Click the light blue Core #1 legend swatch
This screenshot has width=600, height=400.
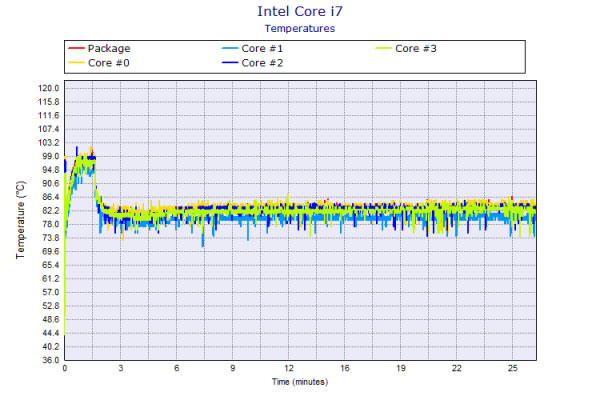point(230,48)
